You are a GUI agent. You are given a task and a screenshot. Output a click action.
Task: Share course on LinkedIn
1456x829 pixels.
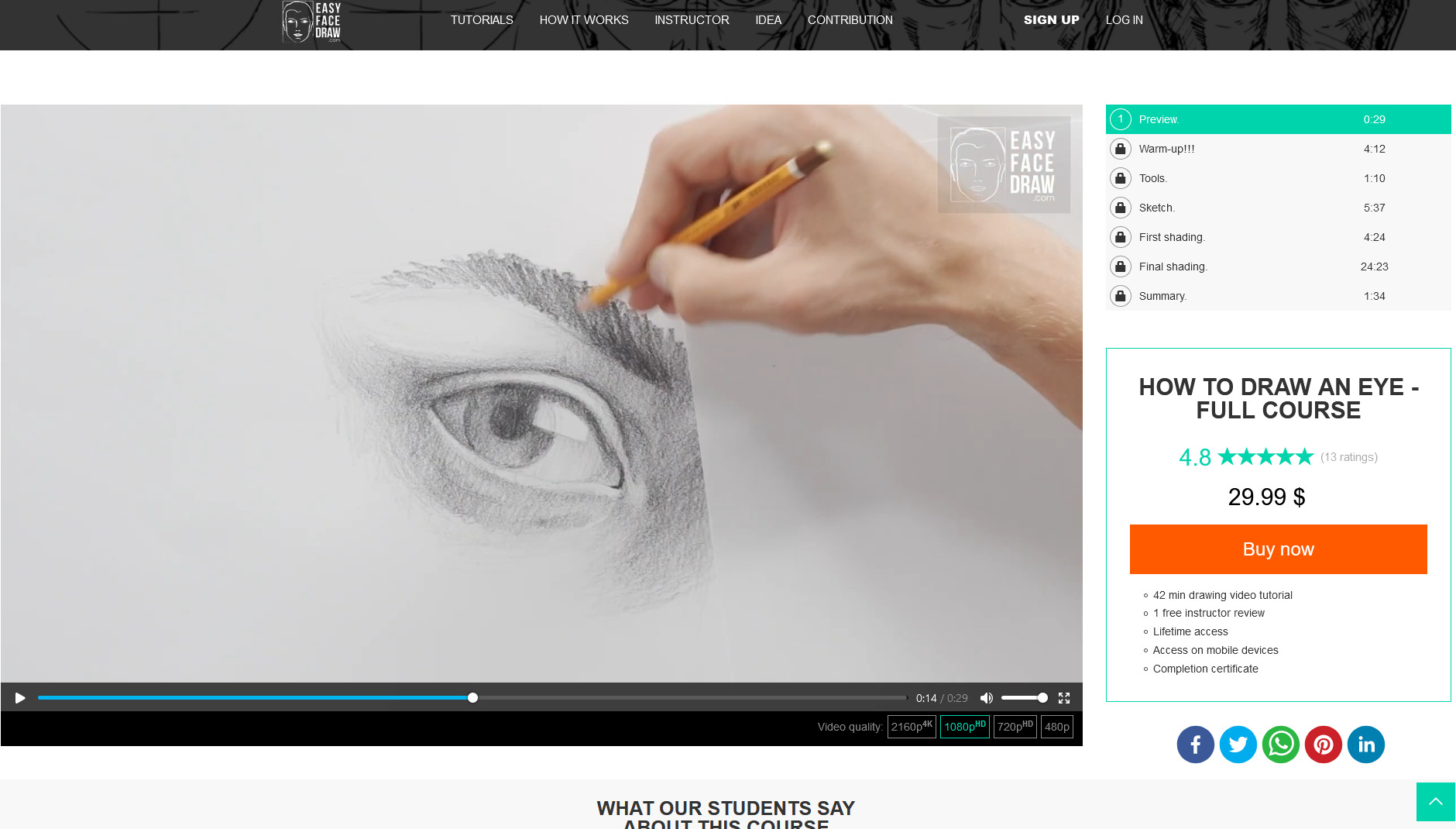pyautogui.click(x=1365, y=745)
